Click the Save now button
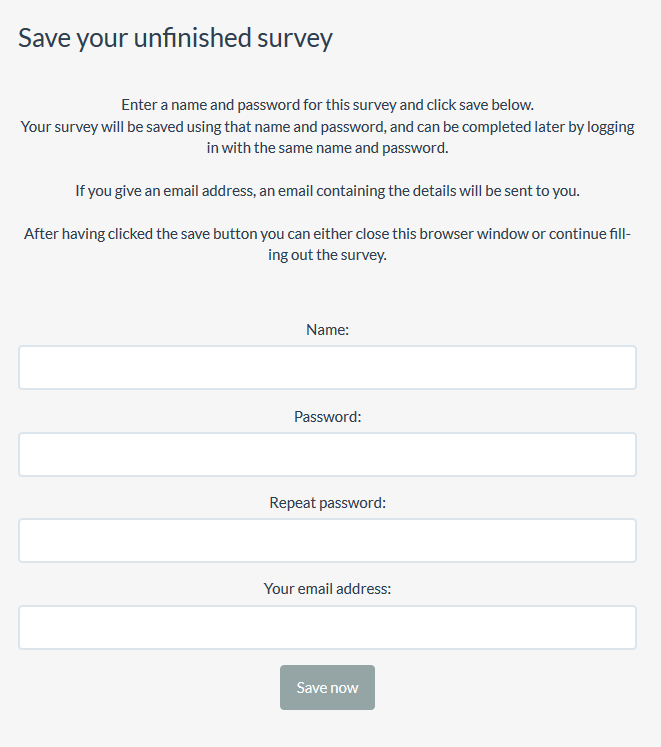The width and height of the screenshot is (661, 747). [x=327, y=687]
